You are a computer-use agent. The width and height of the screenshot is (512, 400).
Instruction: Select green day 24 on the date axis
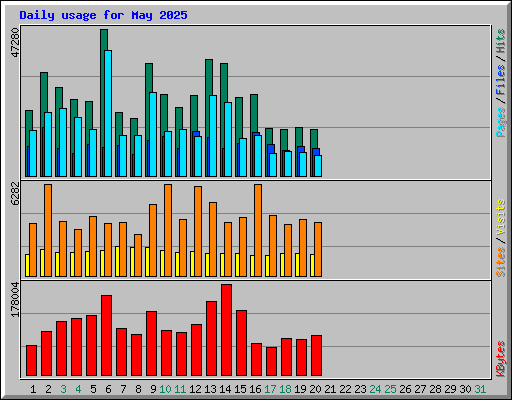(375, 389)
